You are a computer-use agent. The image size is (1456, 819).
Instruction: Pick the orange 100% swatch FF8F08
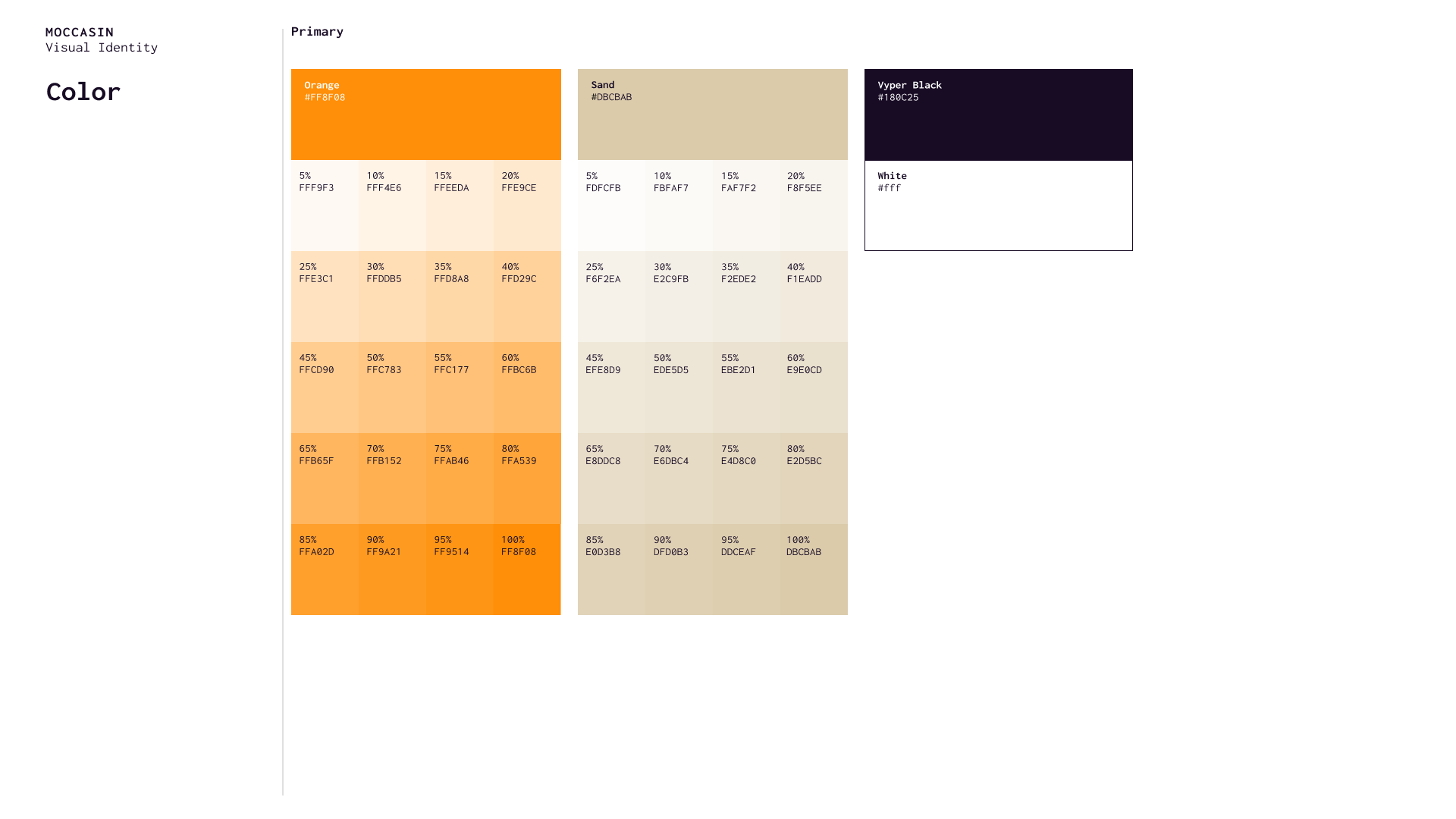pyautogui.click(x=527, y=570)
